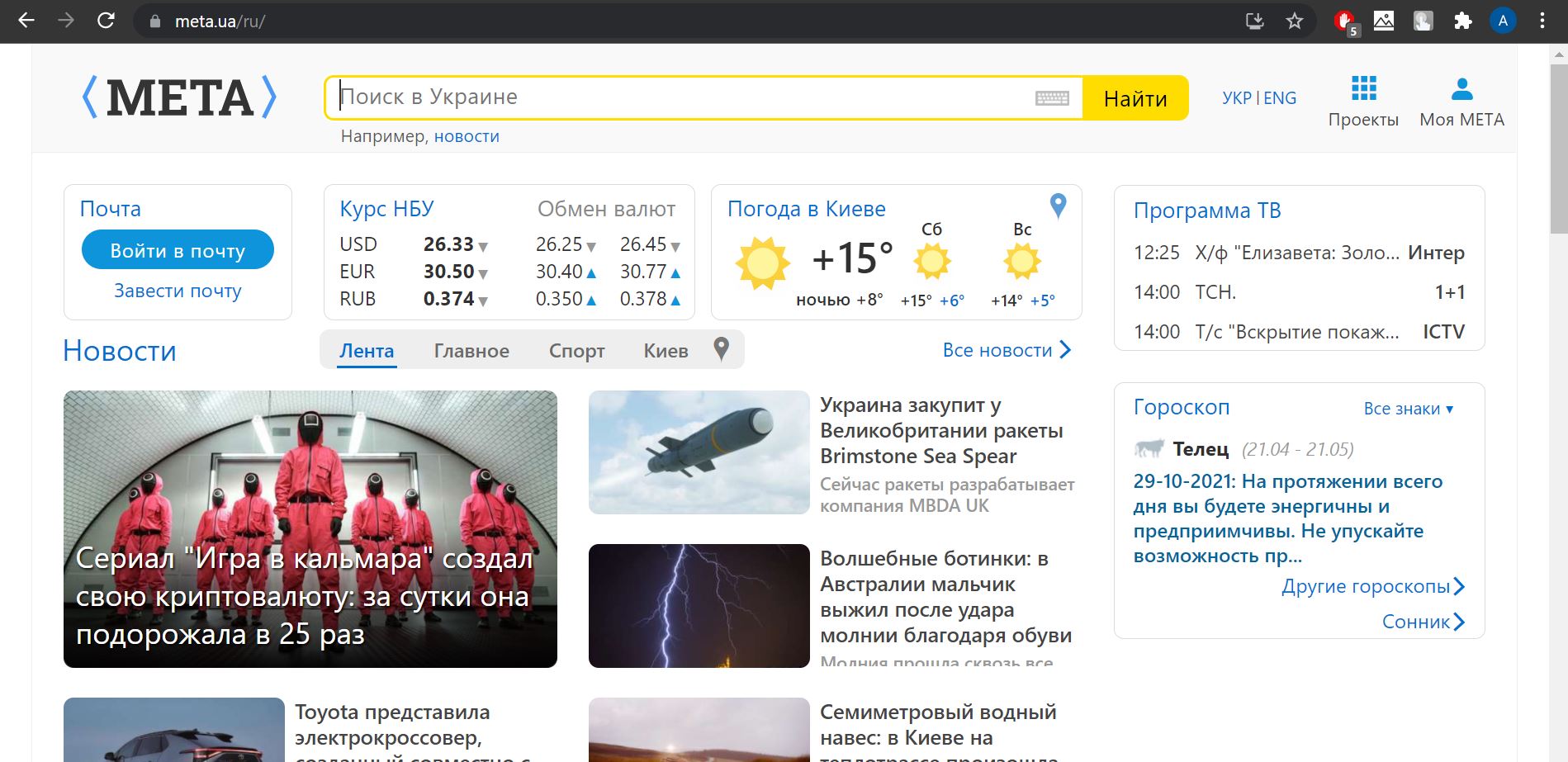Click the RUB NBU rate 0.374

click(448, 299)
